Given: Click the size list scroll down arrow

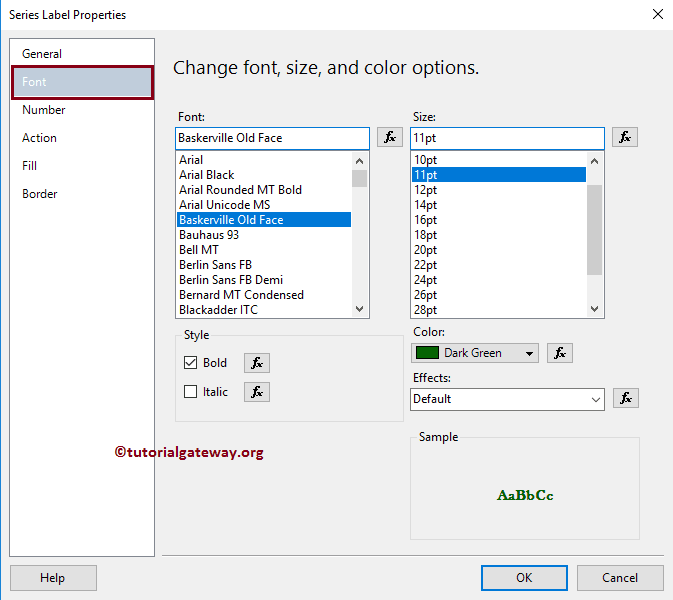Looking at the screenshot, I should pyautogui.click(x=594, y=309).
